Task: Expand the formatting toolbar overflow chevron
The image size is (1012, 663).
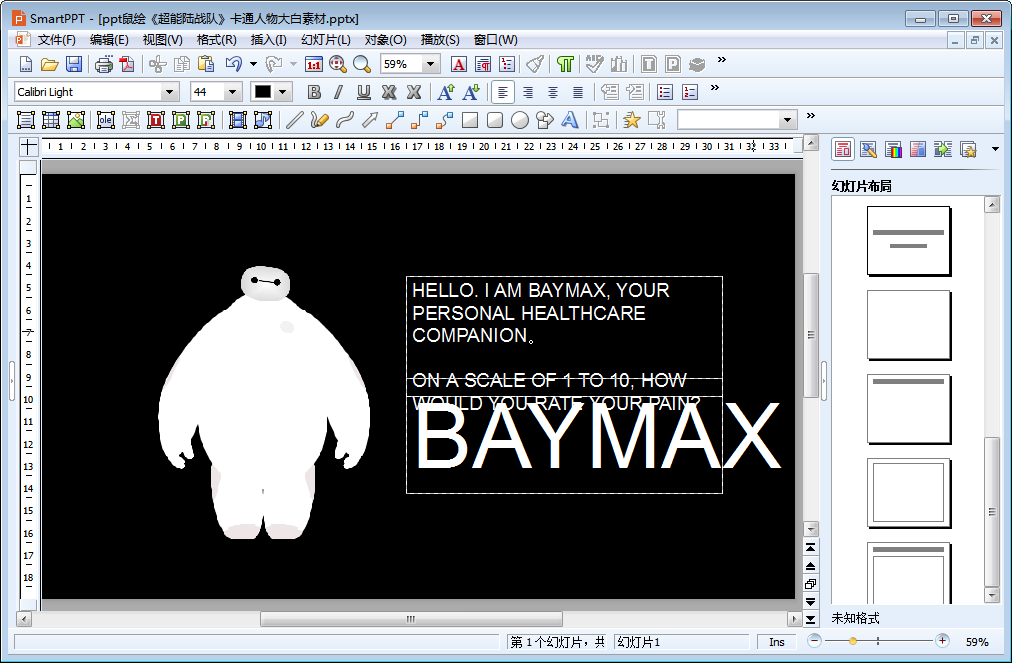Action: [x=714, y=88]
